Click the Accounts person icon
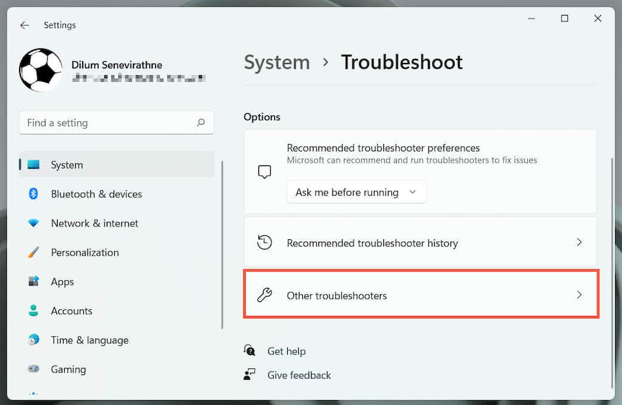Screen dimensions: 622x405 [x=33, y=311]
